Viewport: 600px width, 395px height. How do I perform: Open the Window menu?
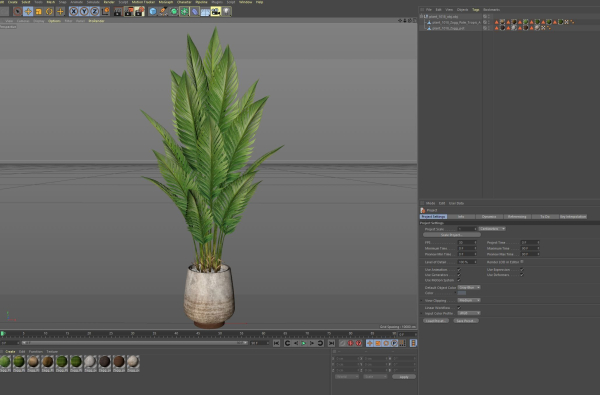pyautogui.click(x=245, y=2)
